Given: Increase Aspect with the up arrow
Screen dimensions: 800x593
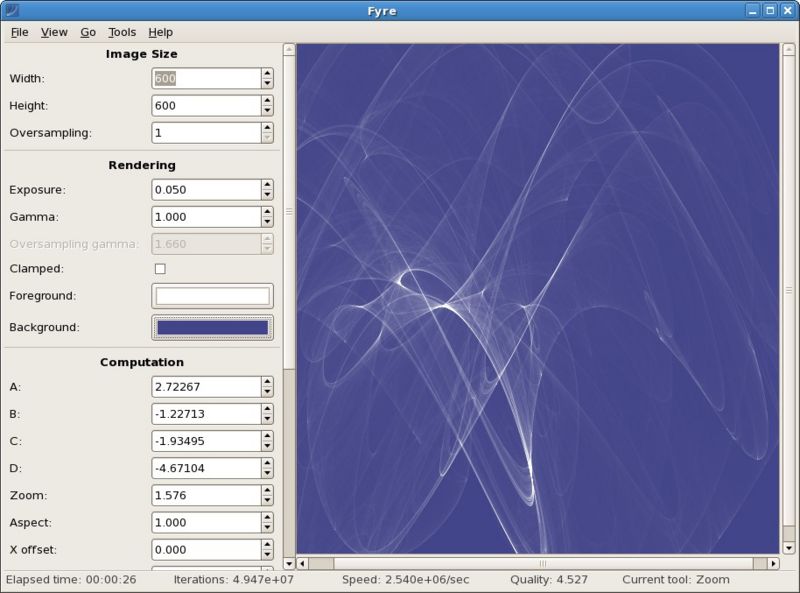Looking at the screenshot, I should tap(267, 517).
